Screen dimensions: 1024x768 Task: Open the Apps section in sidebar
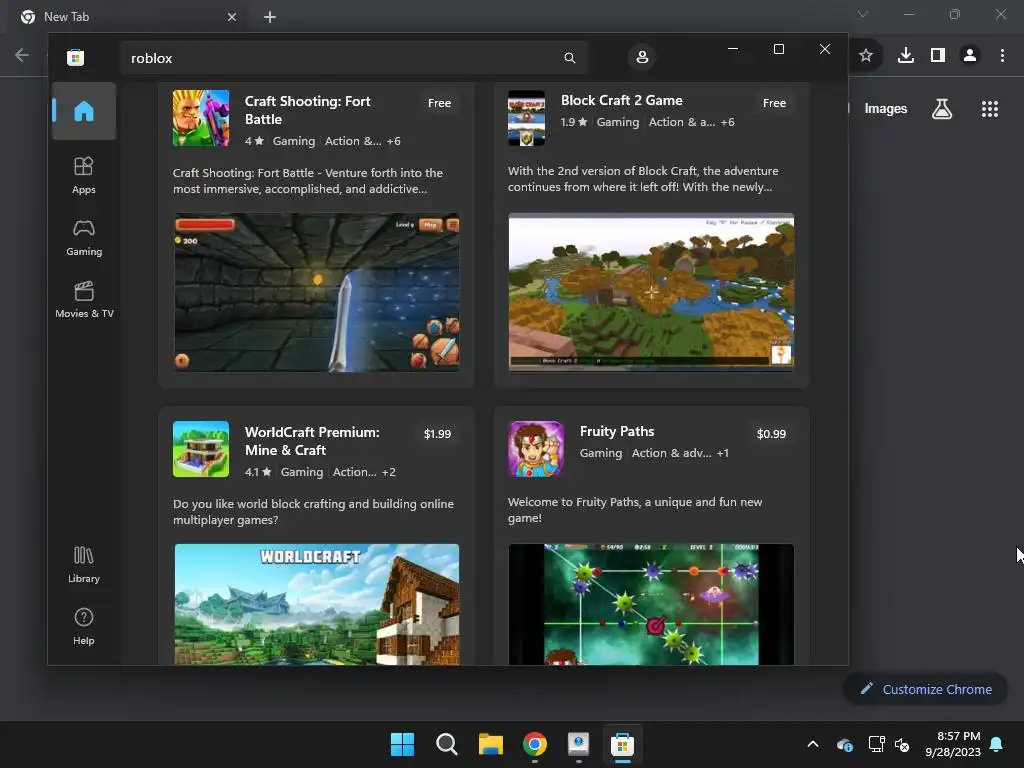coord(84,176)
